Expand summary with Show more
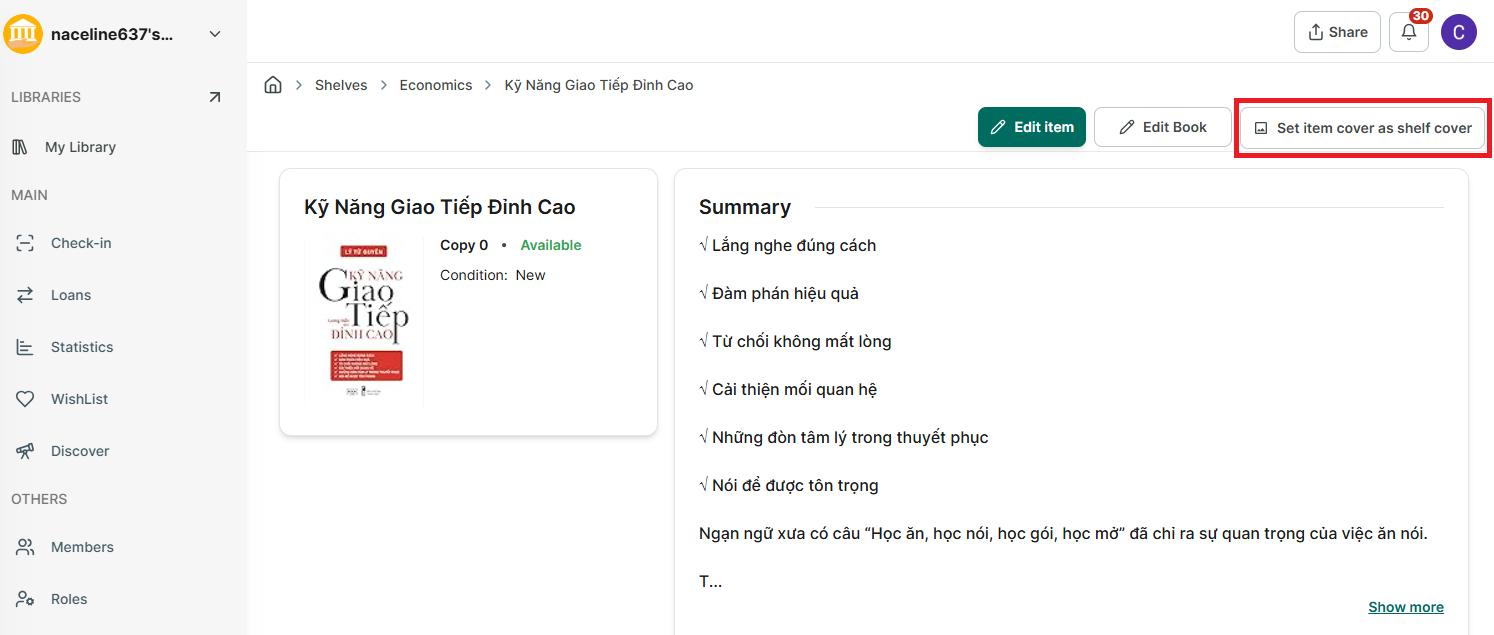This screenshot has height=635, width=1494. click(x=1406, y=607)
